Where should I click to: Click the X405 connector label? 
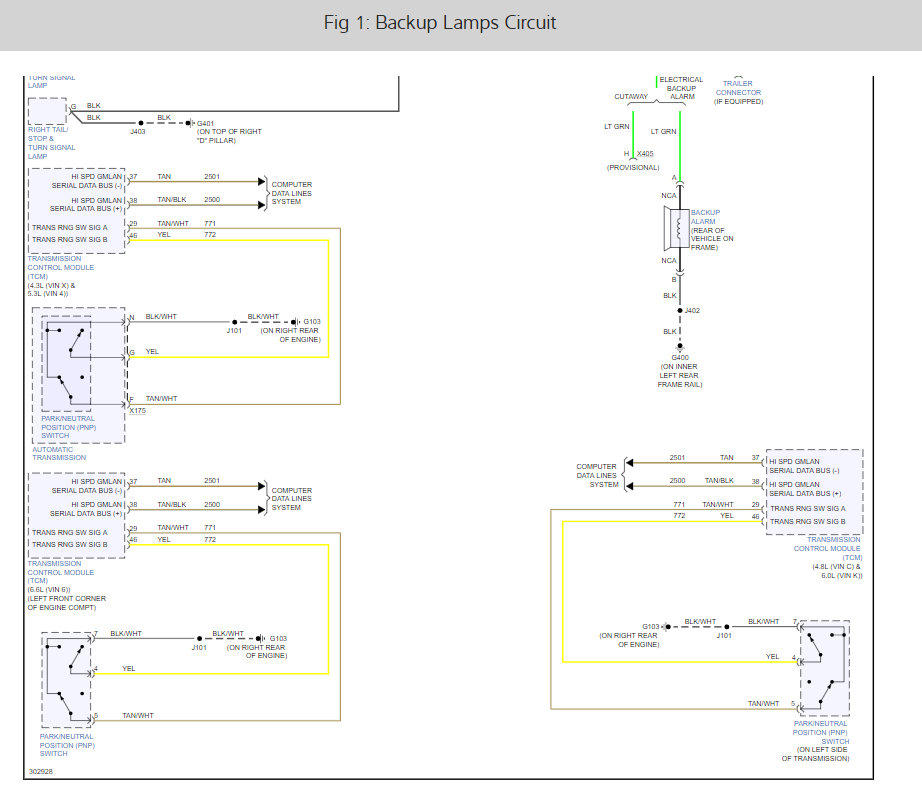coord(645,153)
